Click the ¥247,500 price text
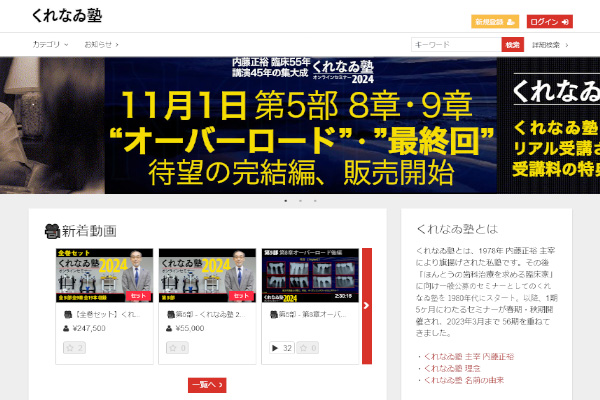The height and width of the screenshot is (400, 600). (x=89, y=328)
